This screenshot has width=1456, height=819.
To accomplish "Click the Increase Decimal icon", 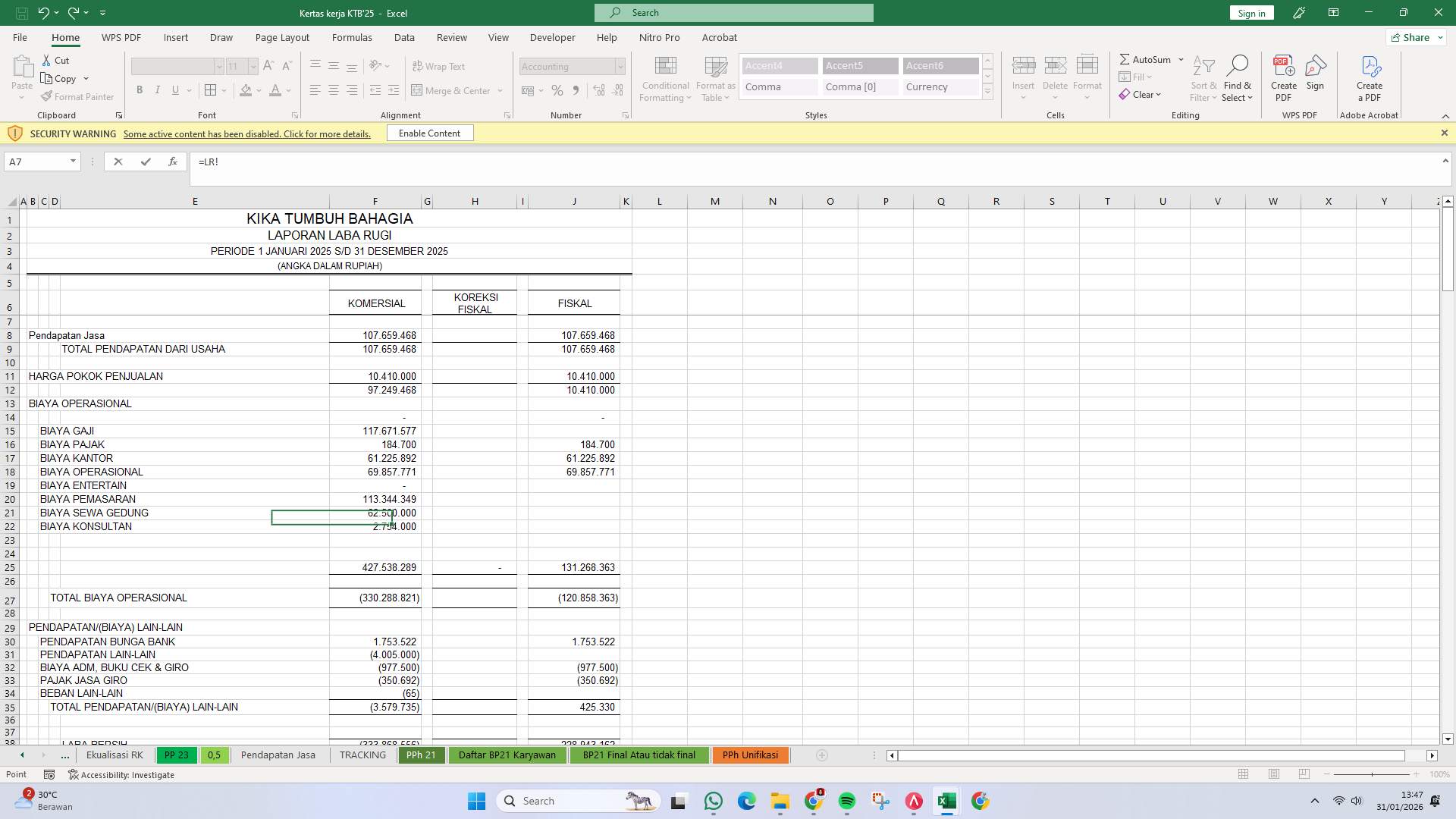I will 598,90.
